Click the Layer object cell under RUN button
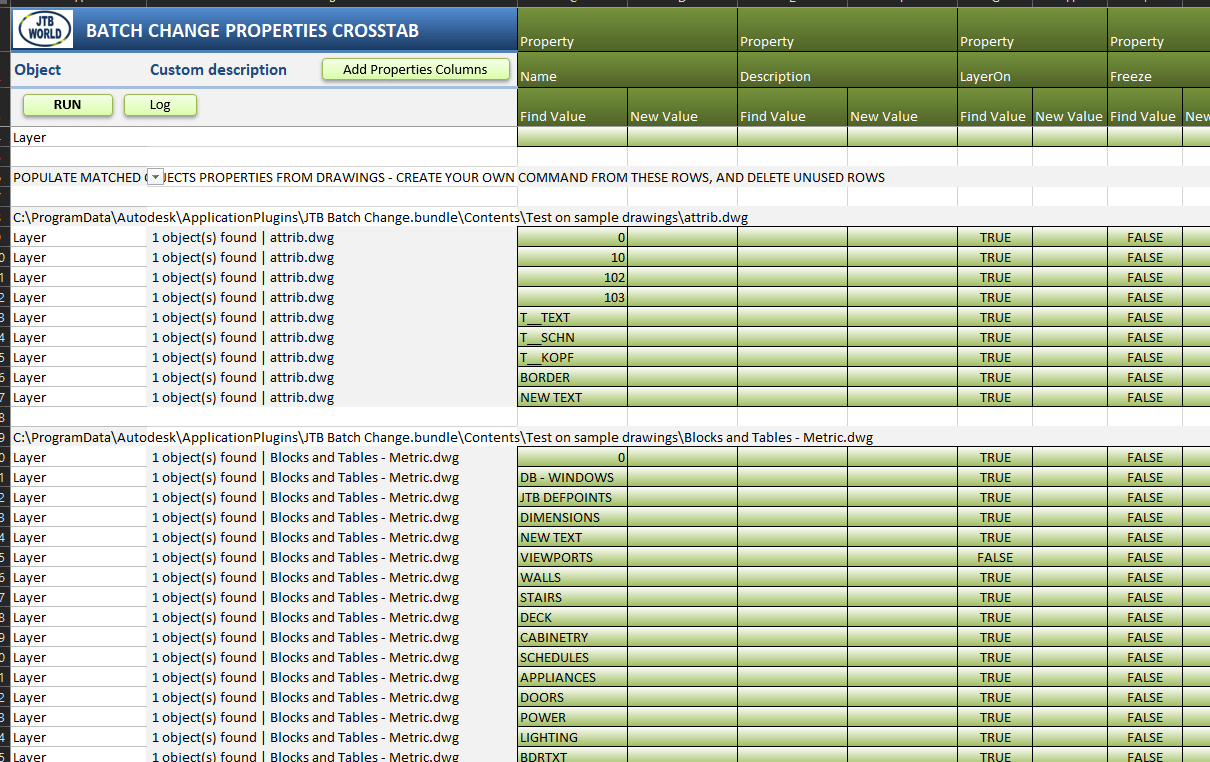Screen dimensions: 1210x762 pyautogui.click(x=80, y=137)
